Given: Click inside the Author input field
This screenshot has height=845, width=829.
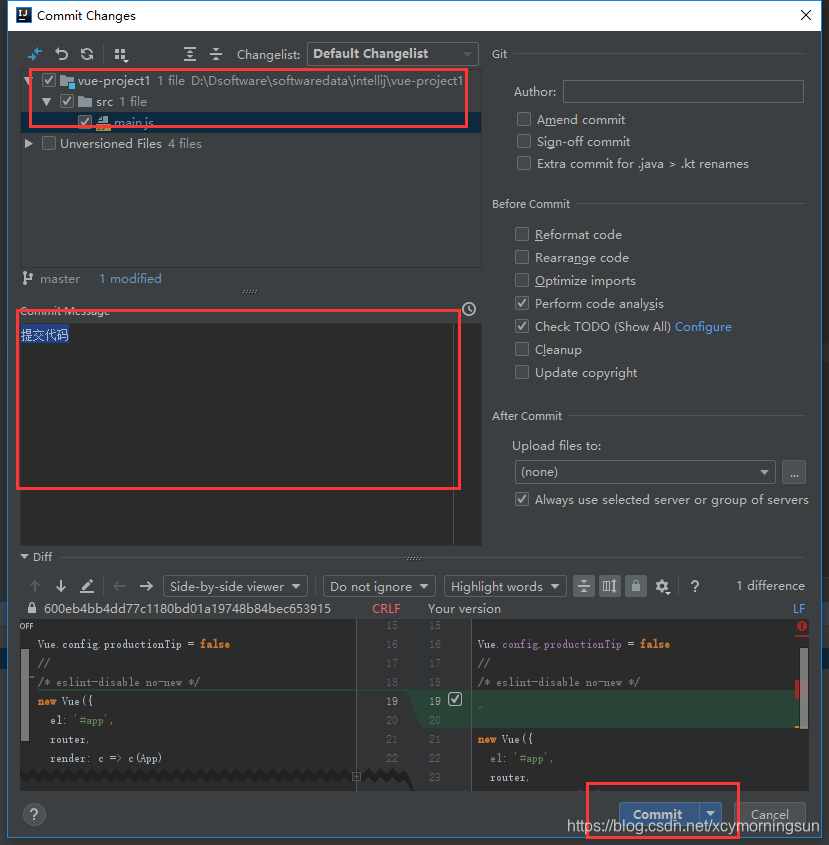Looking at the screenshot, I should click(683, 91).
